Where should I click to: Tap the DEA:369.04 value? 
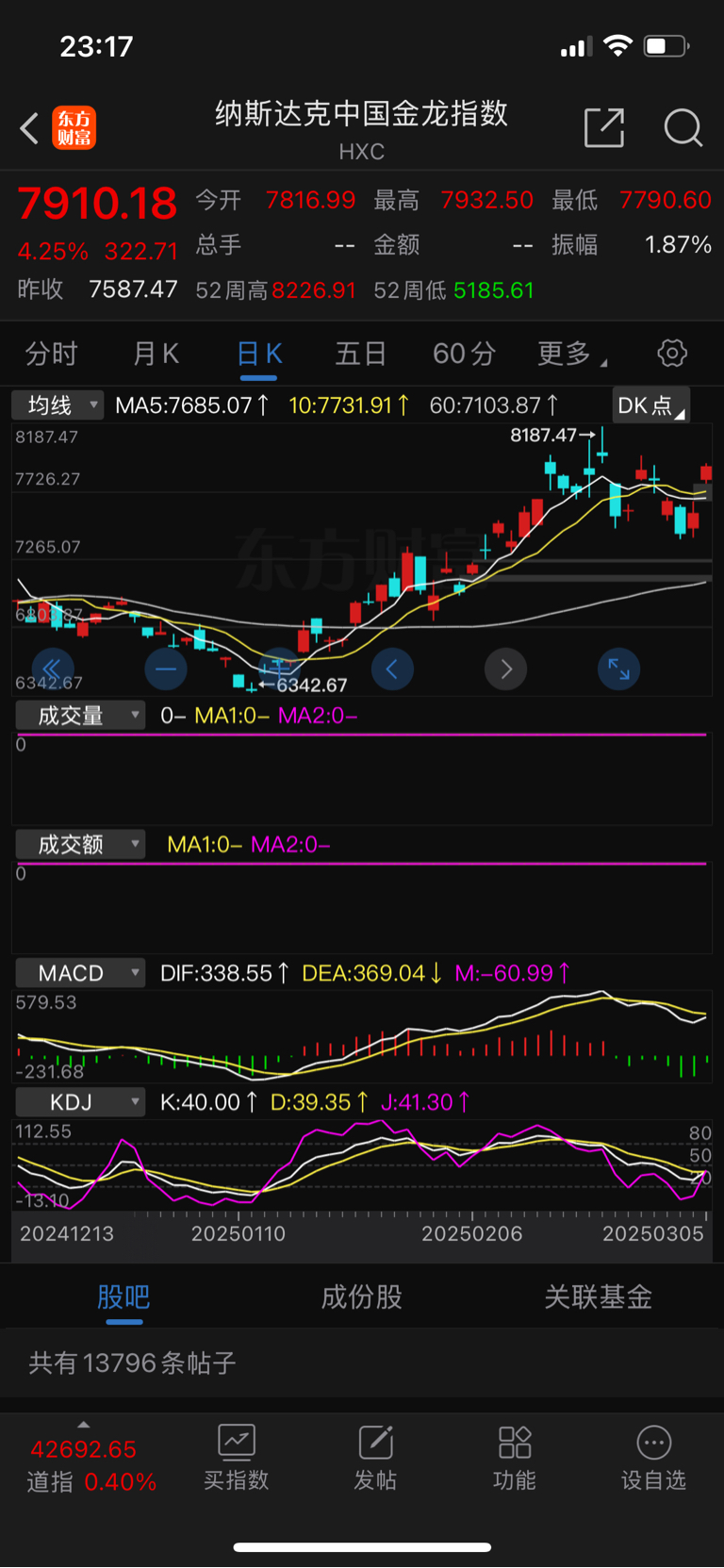371,973
